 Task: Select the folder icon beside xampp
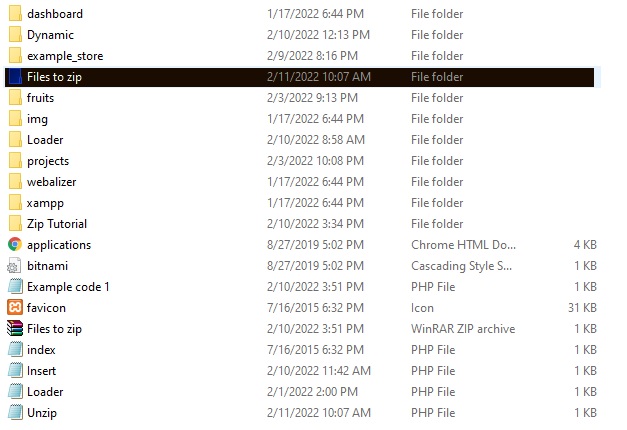click(x=15, y=203)
